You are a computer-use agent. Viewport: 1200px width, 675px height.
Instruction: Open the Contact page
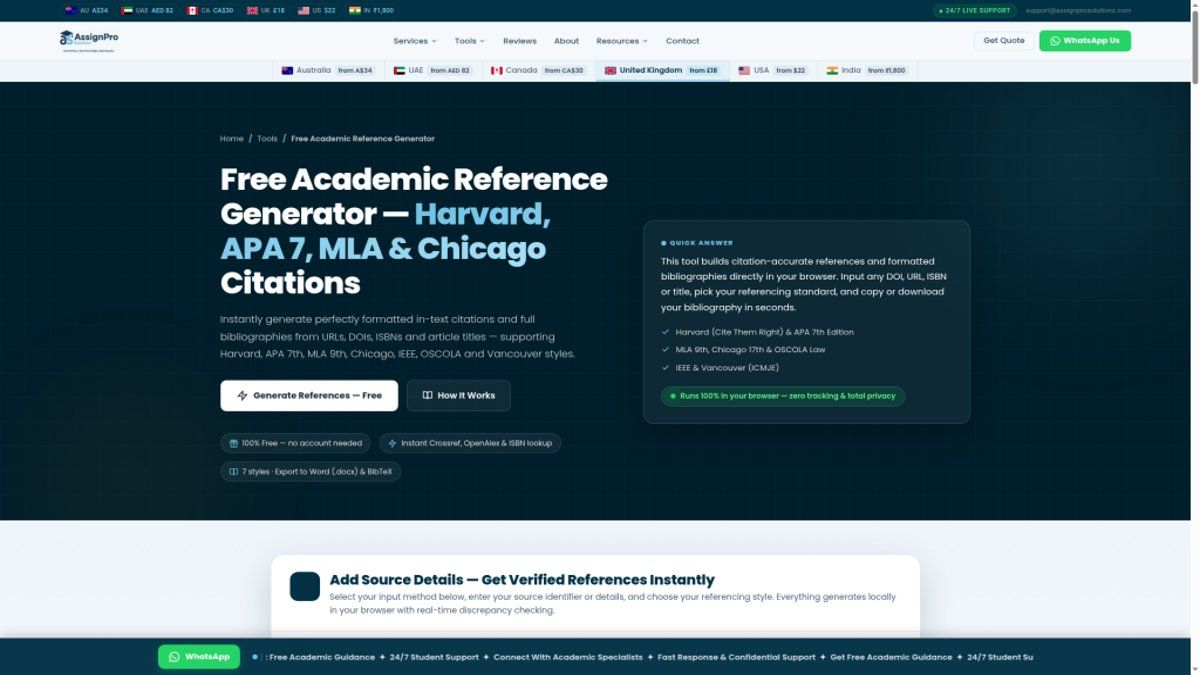pos(682,41)
